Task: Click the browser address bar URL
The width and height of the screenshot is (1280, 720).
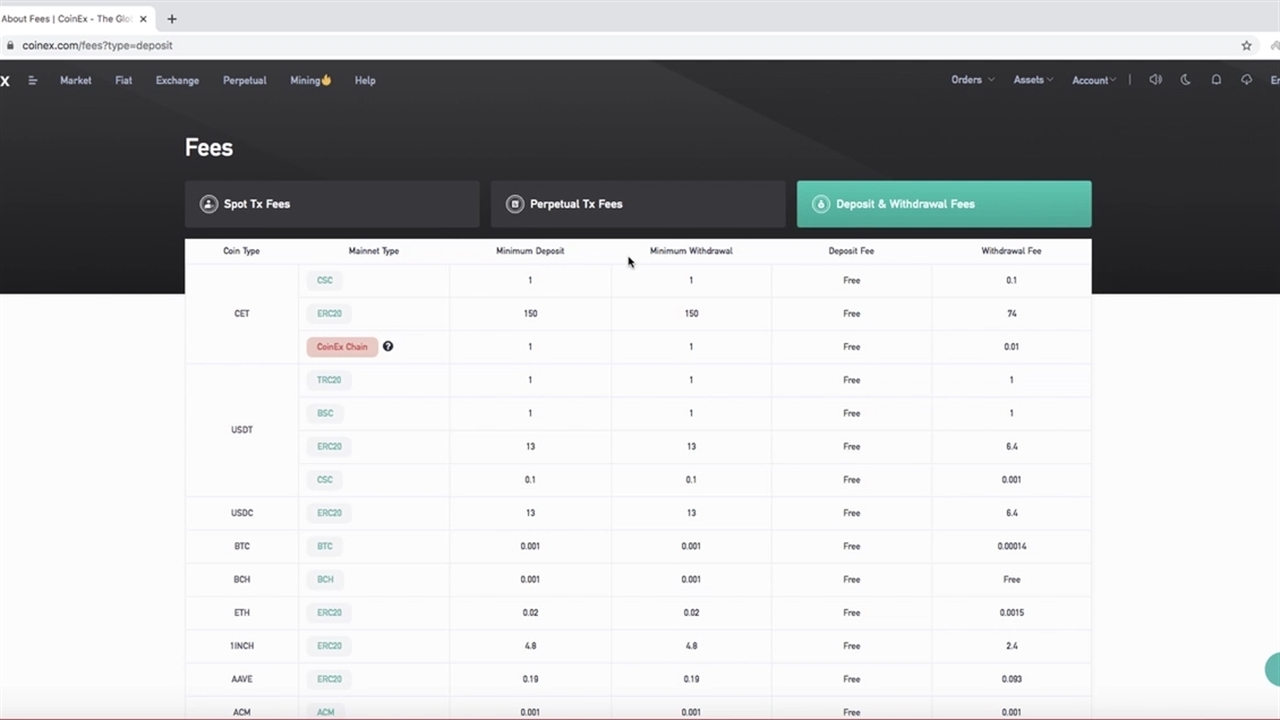Action: 97,45
